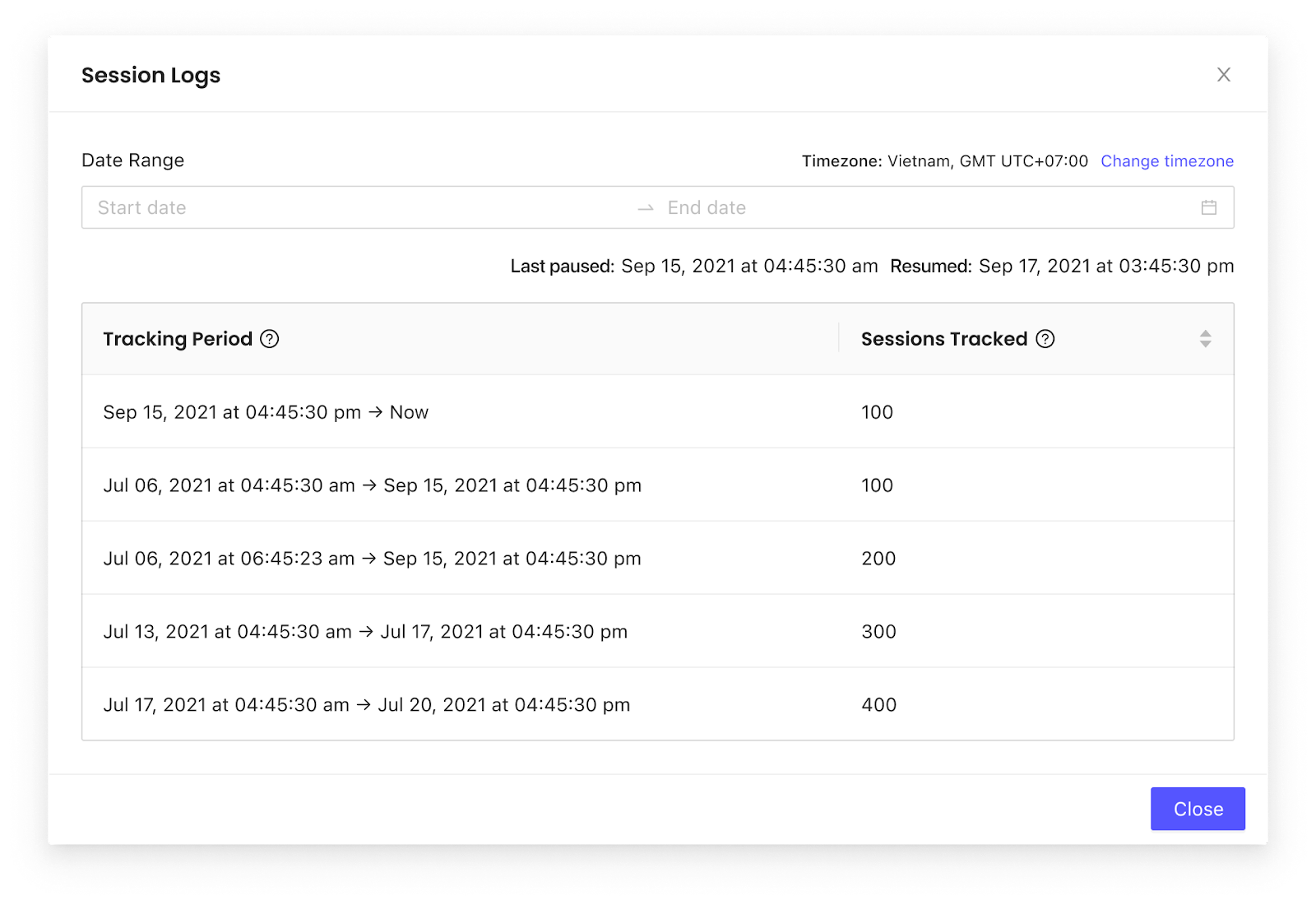
Task: Click the 300 sessions tracked value
Action: [x=878, y=632]
